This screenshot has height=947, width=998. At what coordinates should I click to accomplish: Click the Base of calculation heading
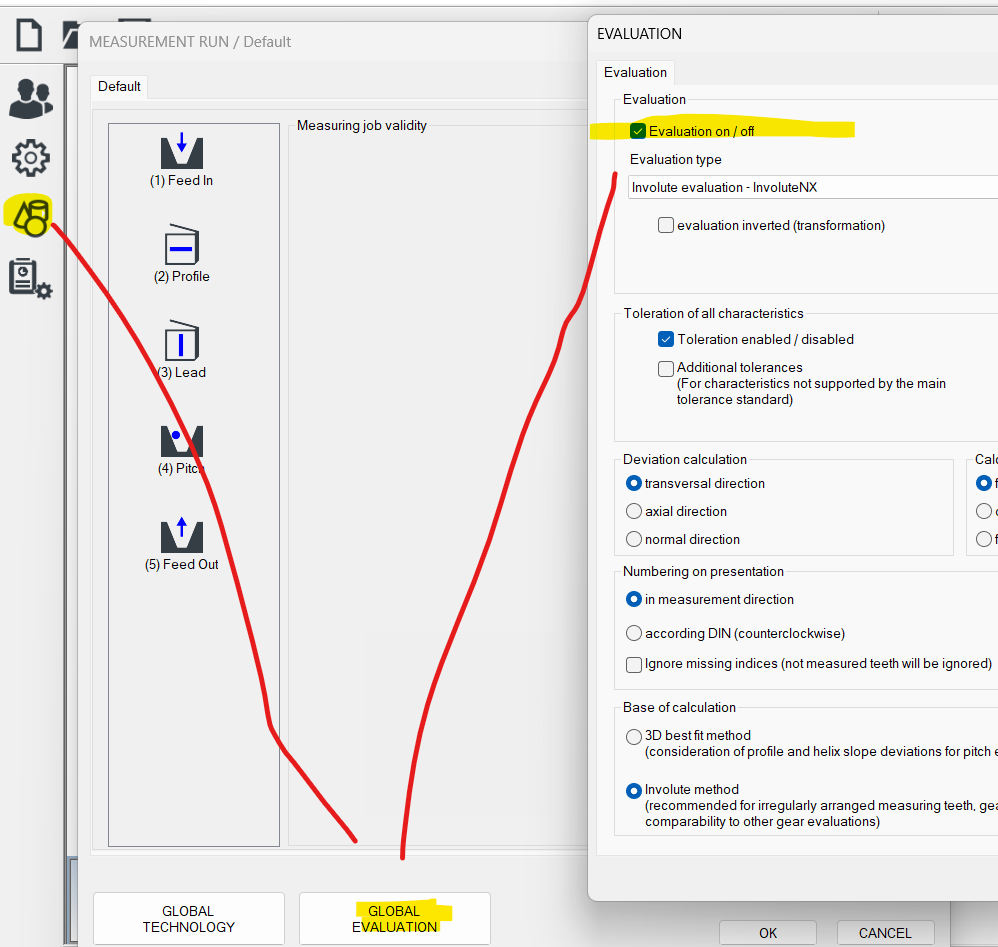(x=678, y=708)
